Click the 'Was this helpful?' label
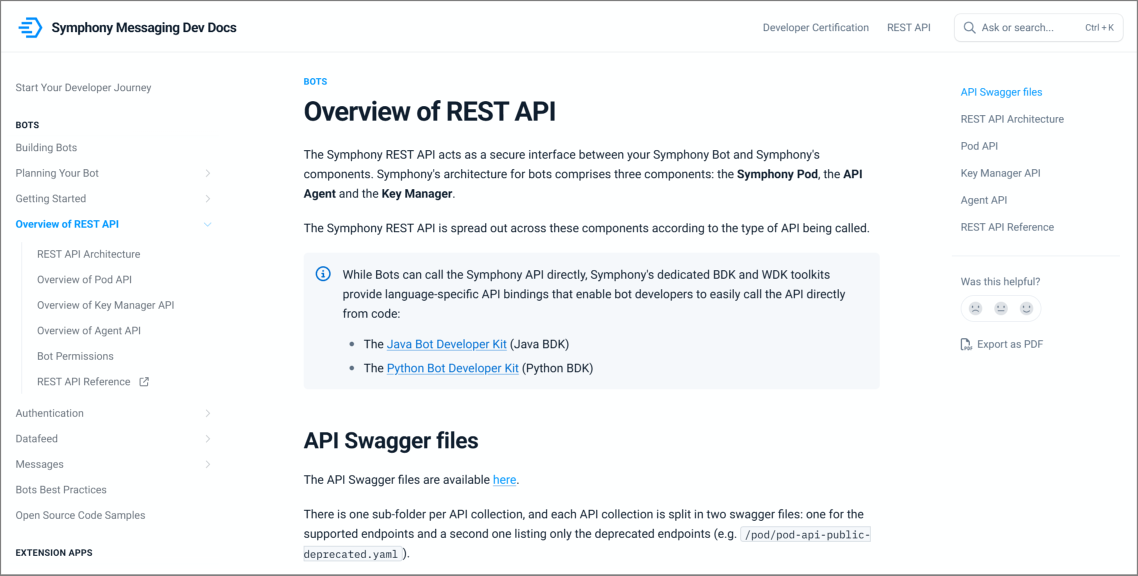This screenshot has height=576, width=1138. (x=1000, y=281)
